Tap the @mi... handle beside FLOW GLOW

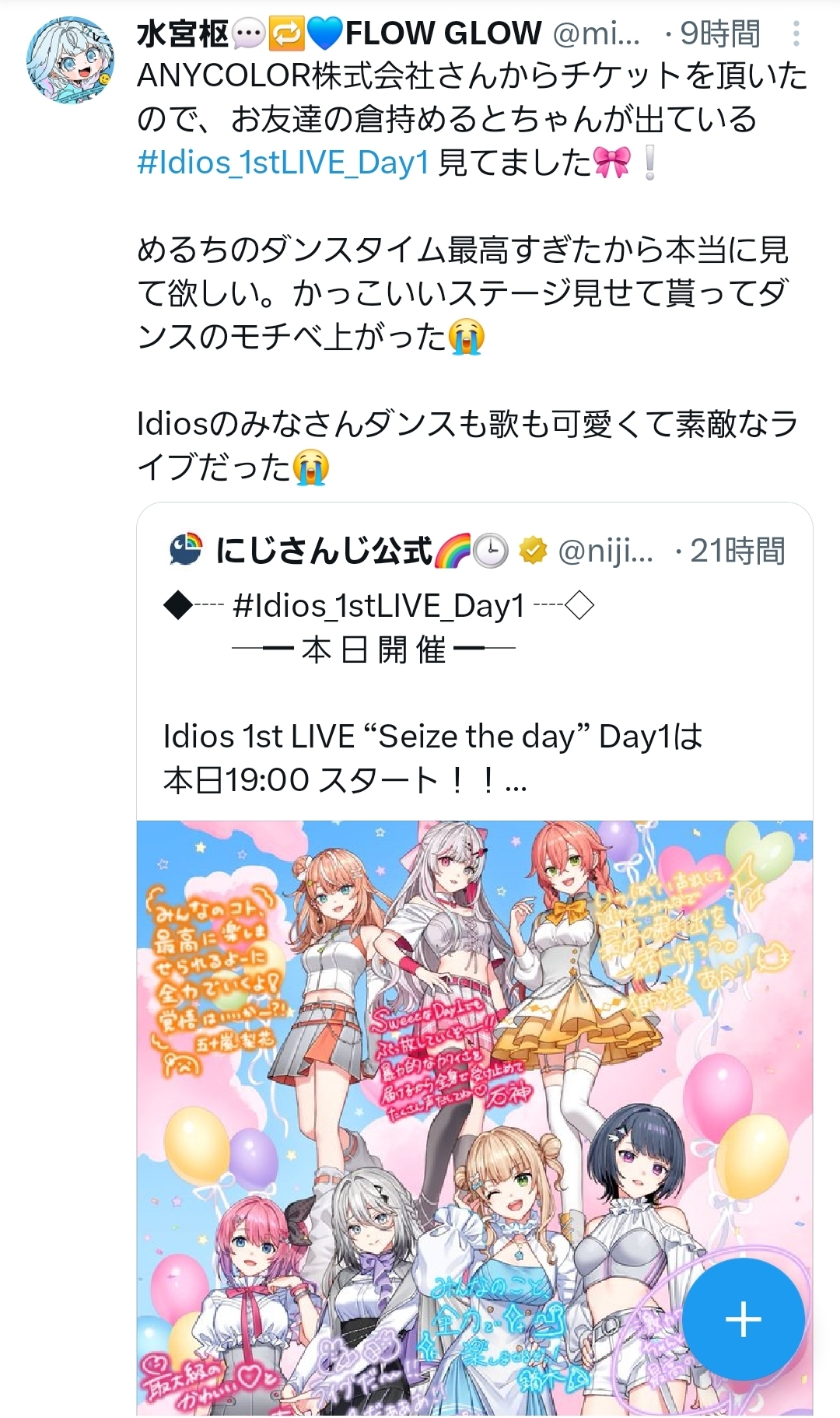[597, 33]
